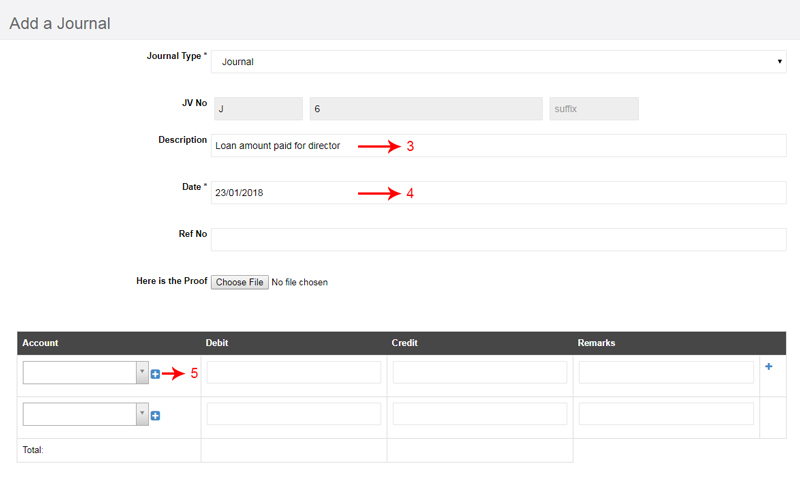The width and height of the screenshot is (800, 480).
Task: Click the JV No suffix field
Action: coord(594,109)
